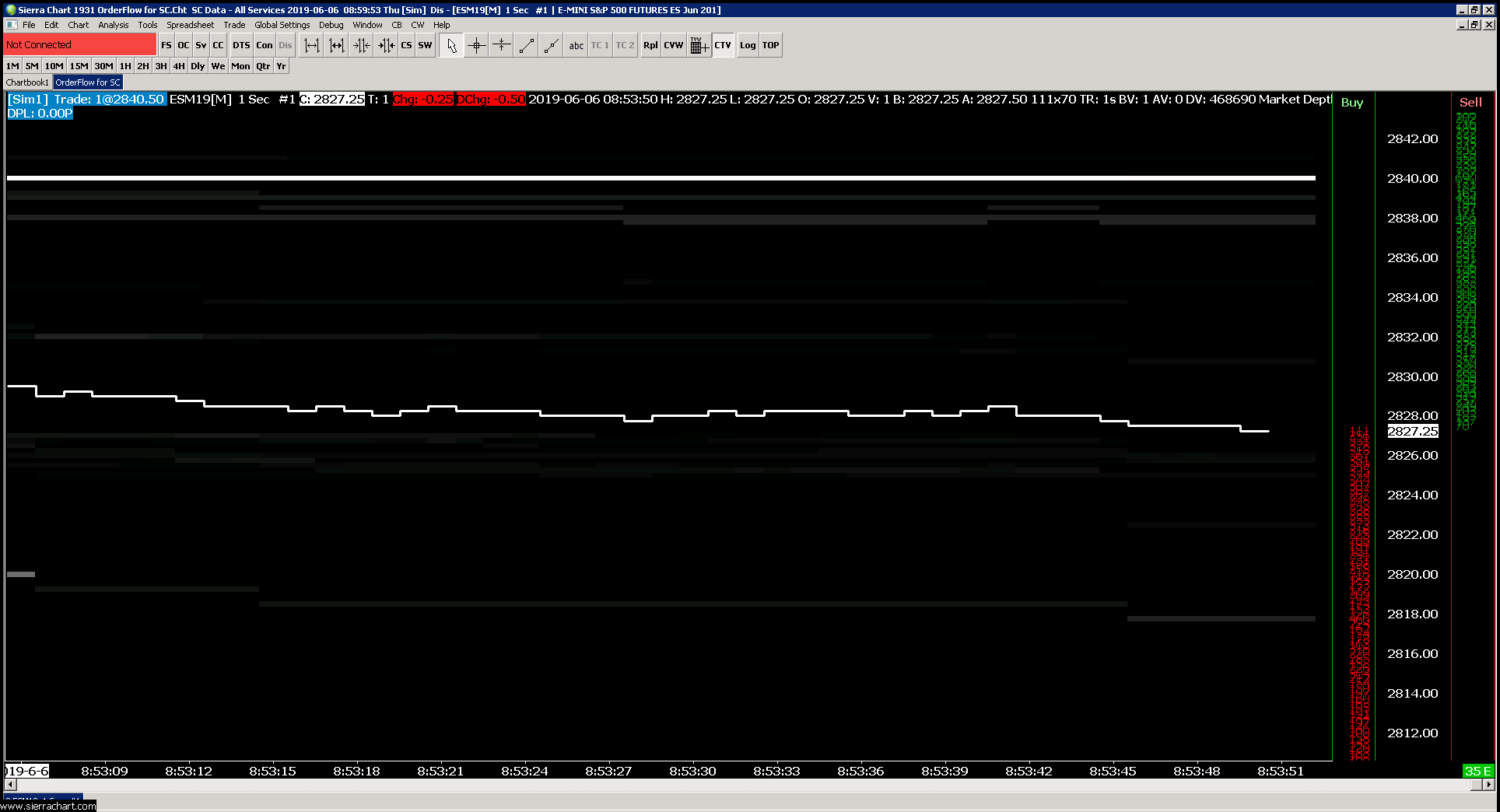The height and width of the screenshot is (812, 1500).
Task: Activate the chart crosshair tool
Action: click(x=476, y=46)
